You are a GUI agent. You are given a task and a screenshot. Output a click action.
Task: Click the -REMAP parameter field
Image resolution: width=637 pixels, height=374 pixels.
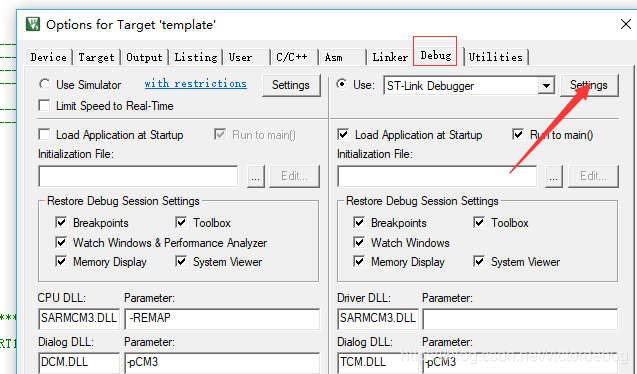222,318
